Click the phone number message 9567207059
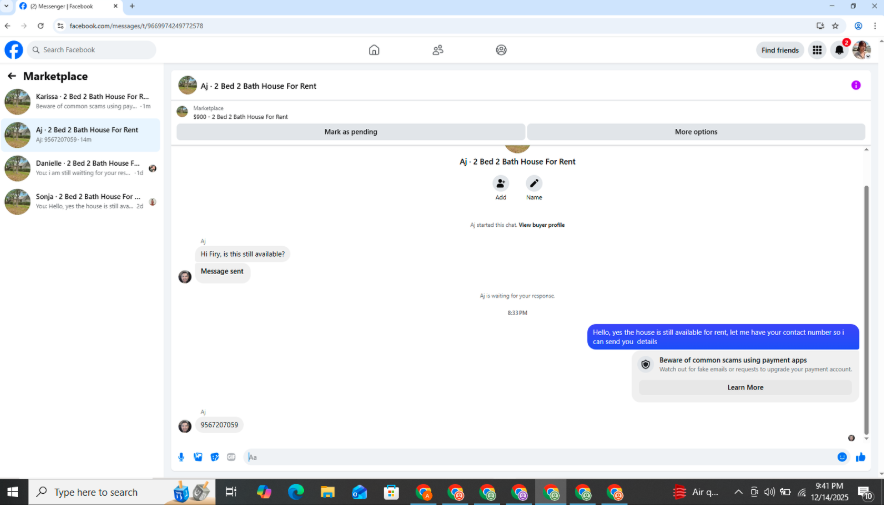The width and height of the screenshot is (884, 505). 219,425
